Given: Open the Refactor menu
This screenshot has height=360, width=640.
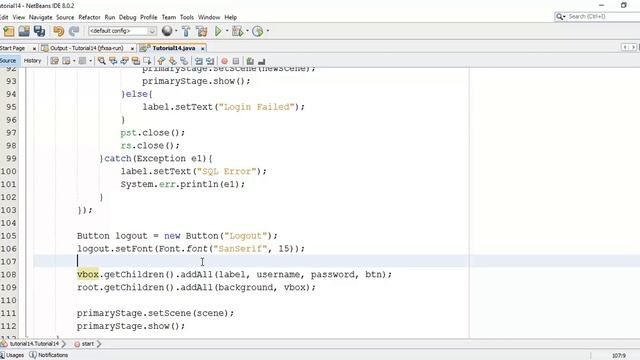Looking at the screenshot, I should (x=89, y=17).
